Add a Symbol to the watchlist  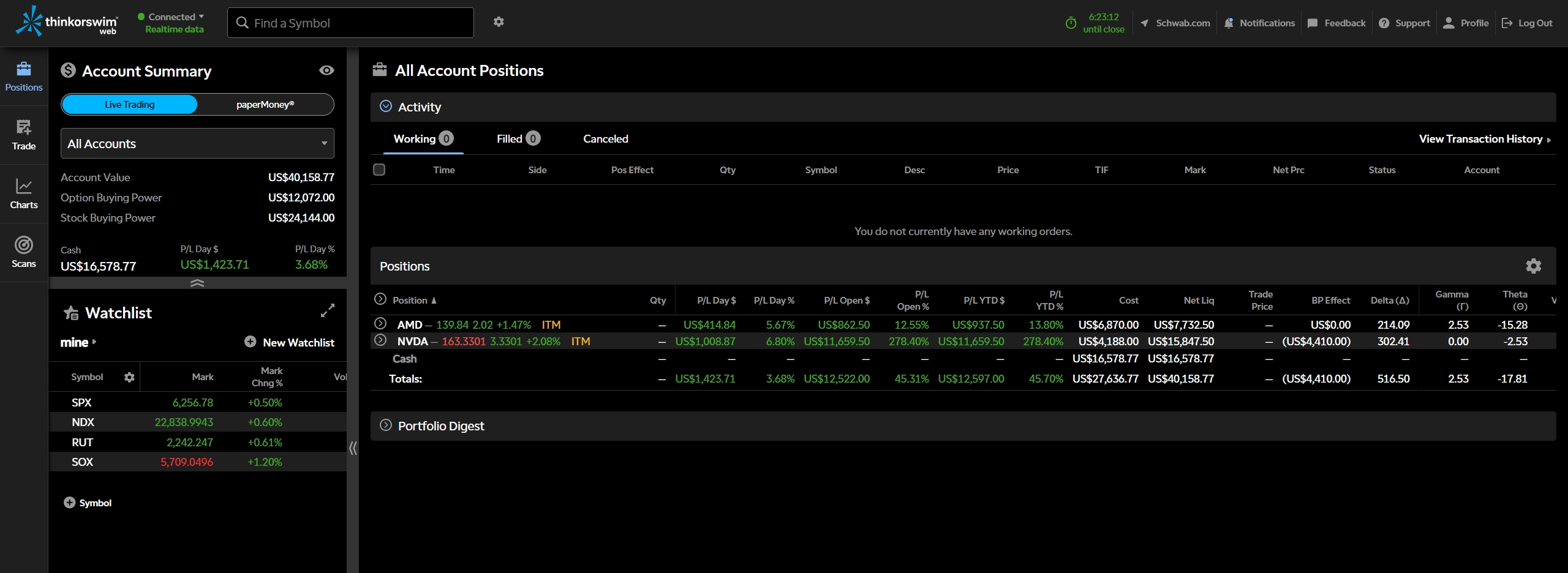(x=88, y=503)
